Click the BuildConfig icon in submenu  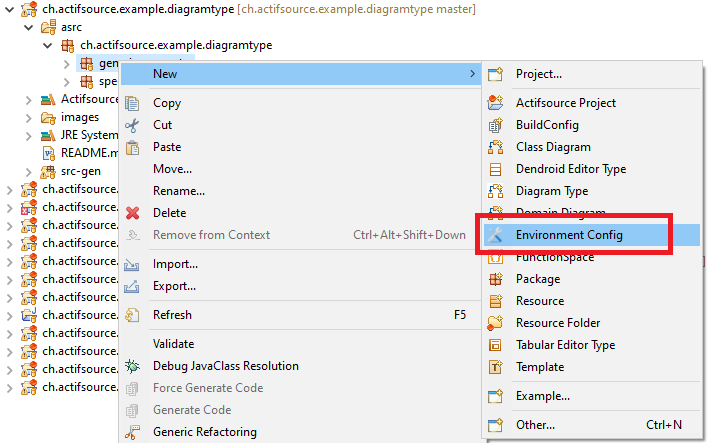point(495,125)
